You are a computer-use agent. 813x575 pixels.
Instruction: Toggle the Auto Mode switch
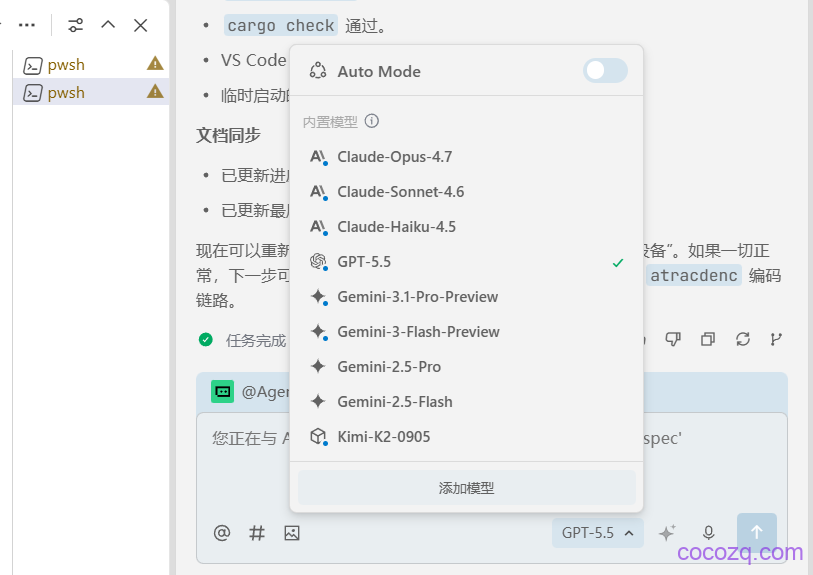pyautogui.click(x=605, y=71)
